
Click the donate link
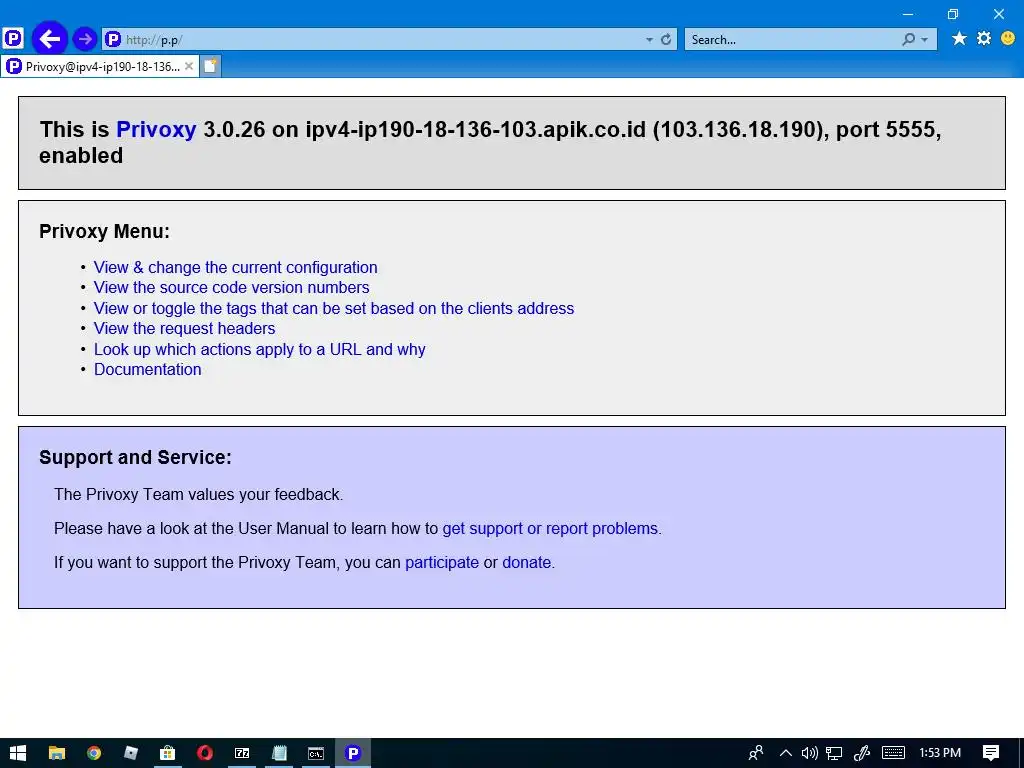[x=526, y=562]
